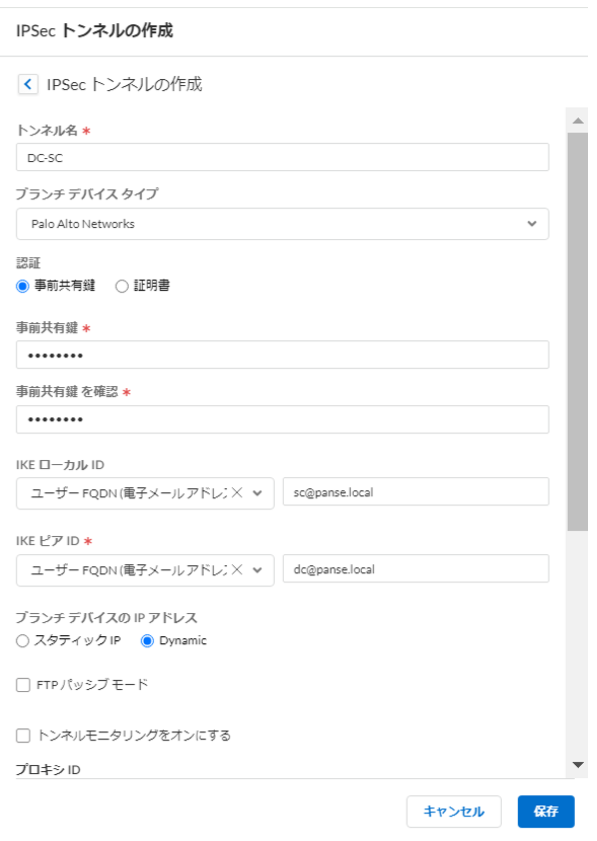Screen dimensions: 597x841
Task: Focus the 事前共有鍵 を確認 password field
Action: 282,419
